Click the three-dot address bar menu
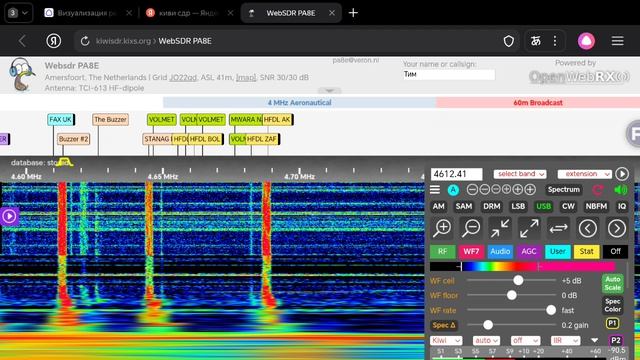 click(x=555, y=41)
